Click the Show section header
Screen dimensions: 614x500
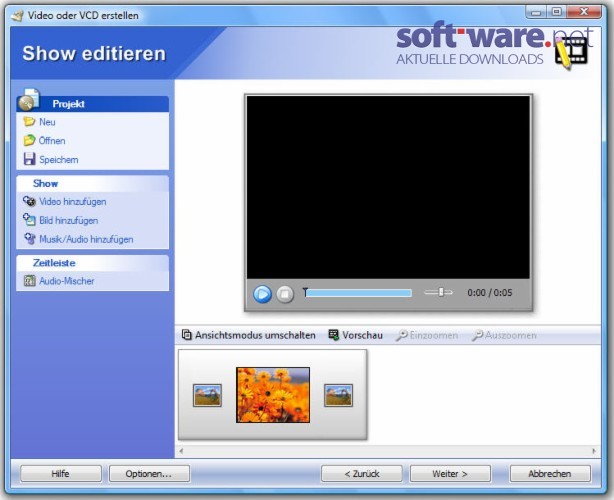[x=93, y=184]
